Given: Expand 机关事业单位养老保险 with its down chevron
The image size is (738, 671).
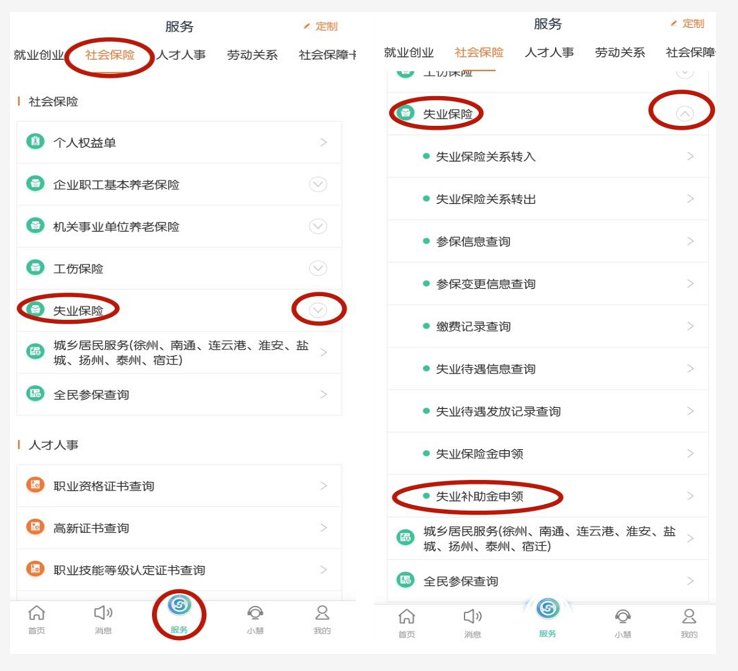Looking at the screenshot, I should click(318, 226).
